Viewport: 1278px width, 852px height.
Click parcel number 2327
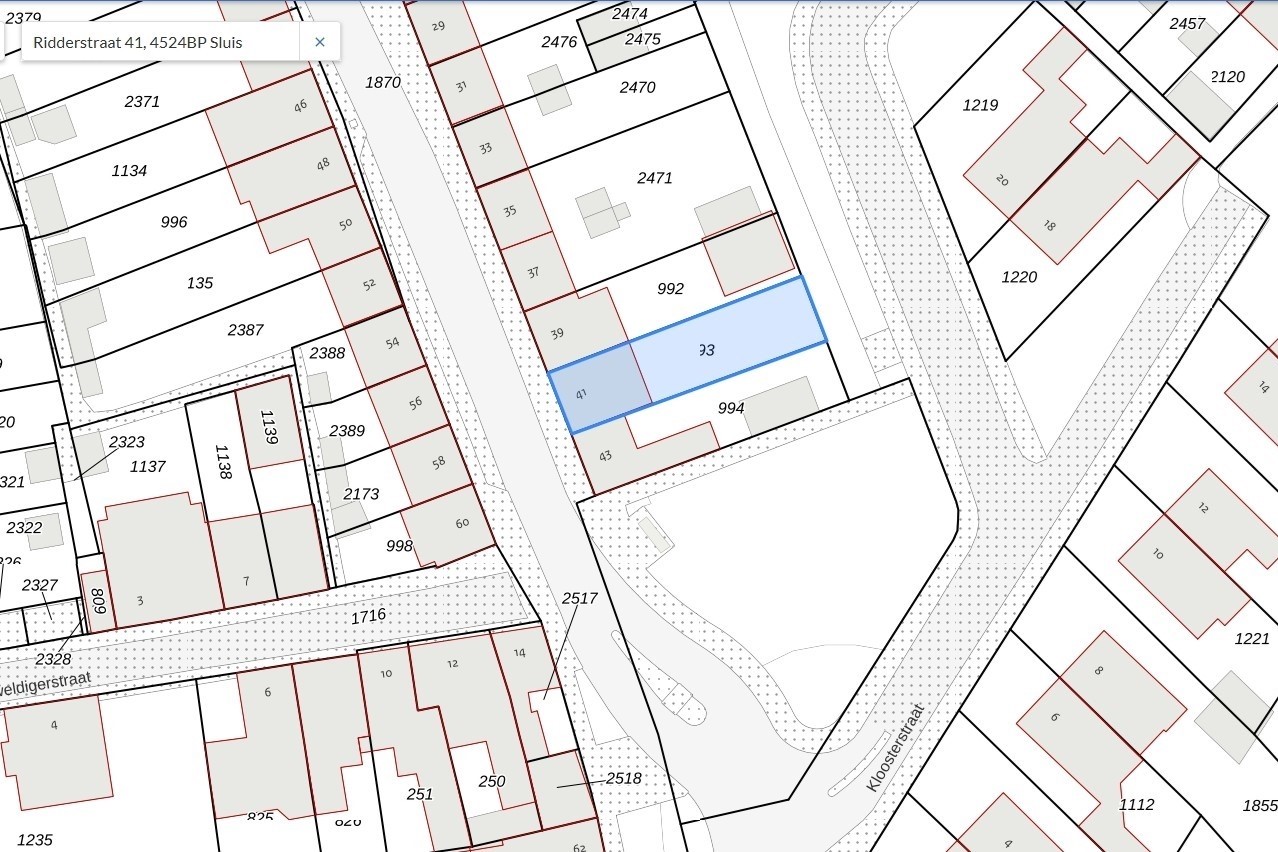coord(39,585)
